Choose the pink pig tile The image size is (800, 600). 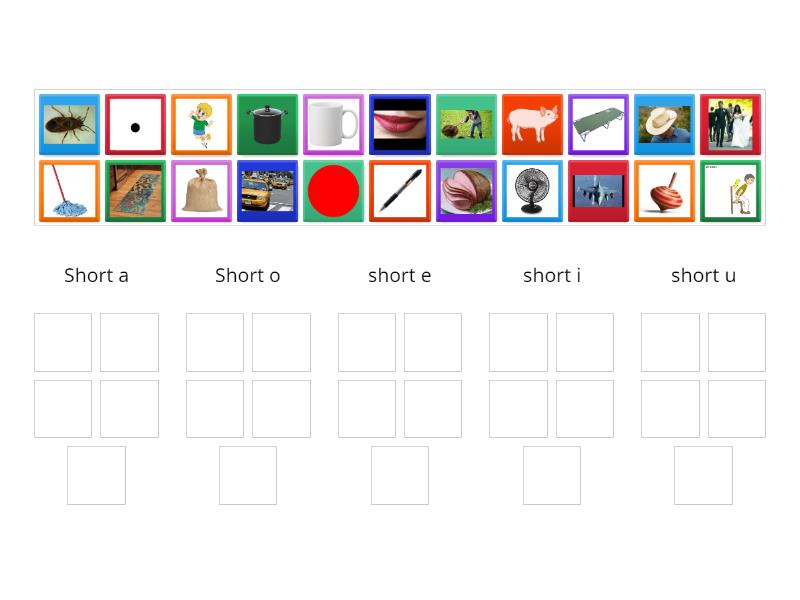[532, 125]
